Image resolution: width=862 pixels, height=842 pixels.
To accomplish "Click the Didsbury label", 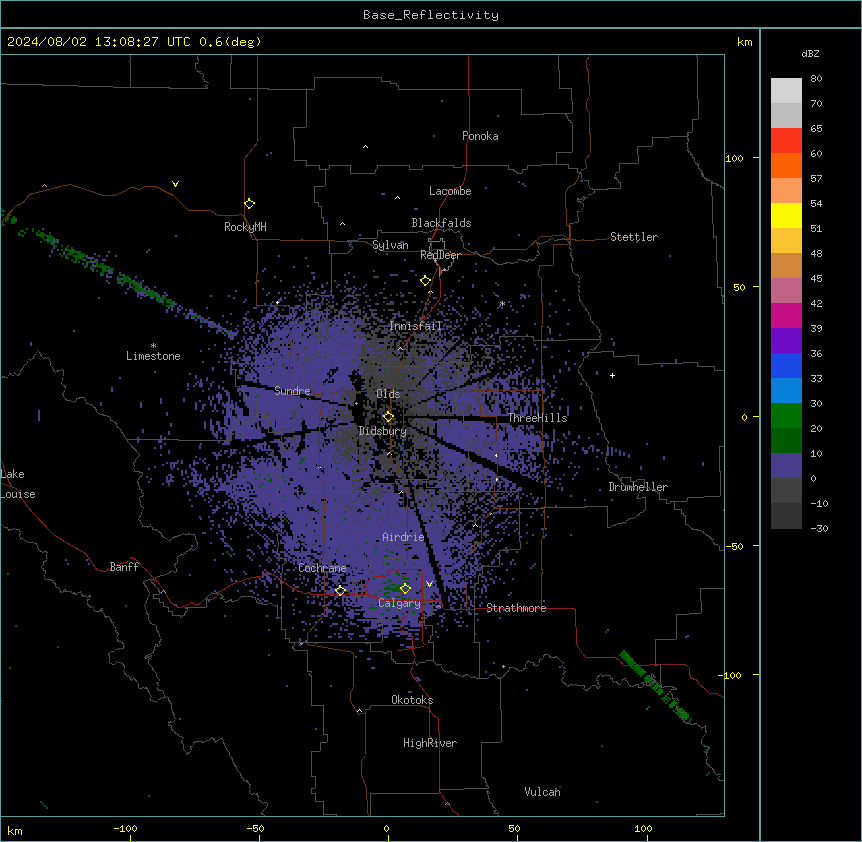I will click(x=383, y=431).
